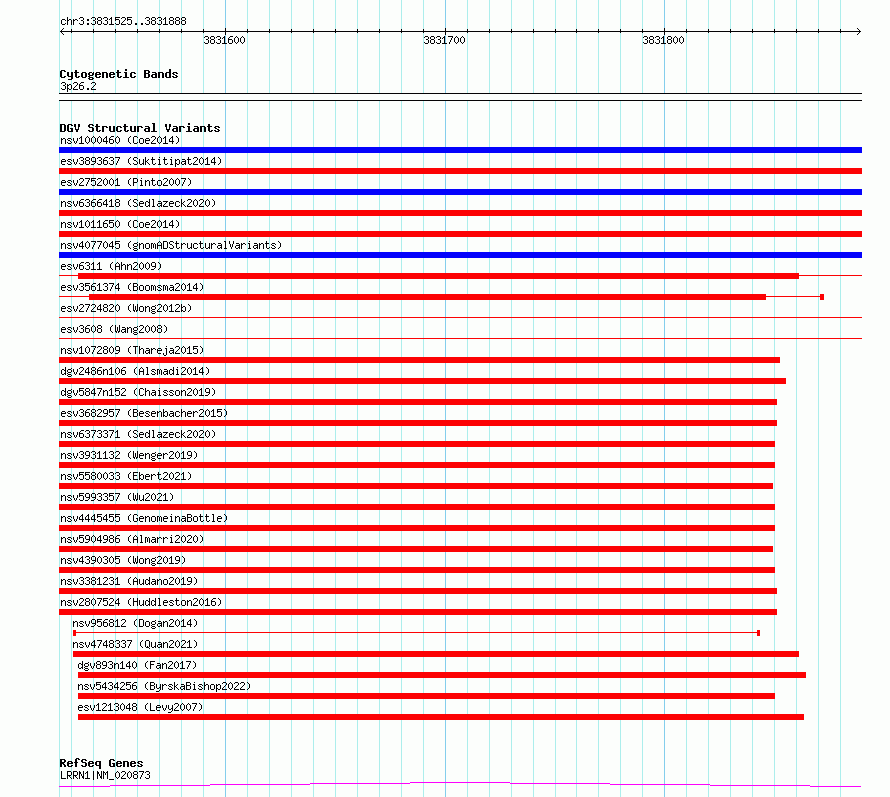Screen dimensions: 890x797
Task: Click the thin line under nsv956812
Action: tap(417, 633)
